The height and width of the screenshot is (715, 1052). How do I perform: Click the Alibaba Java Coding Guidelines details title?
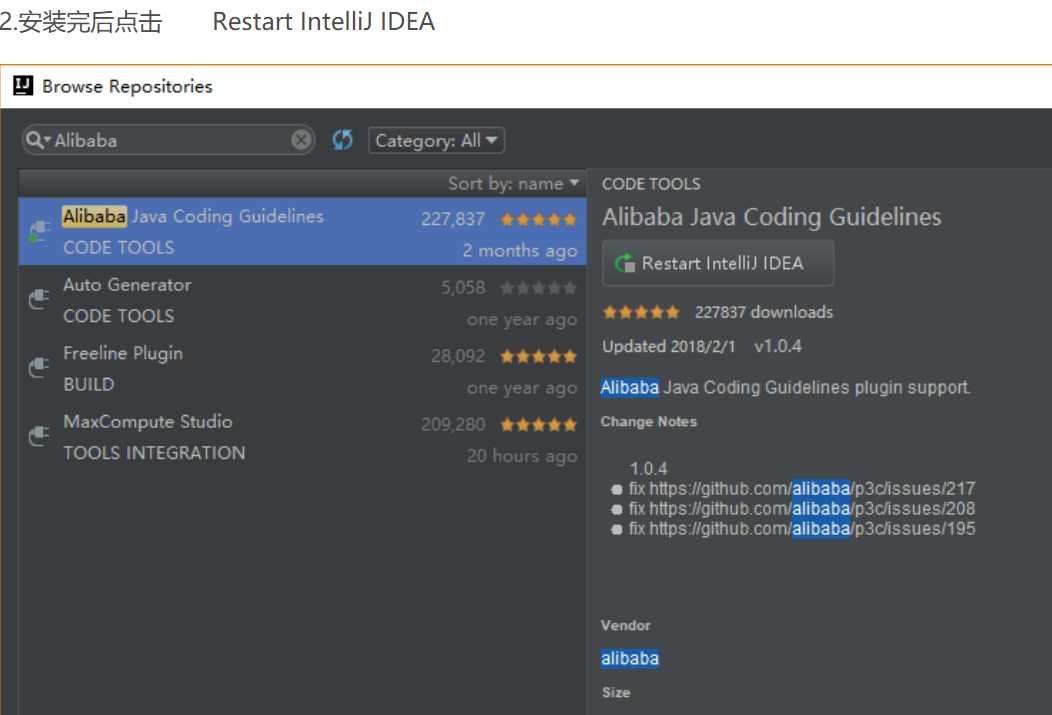772,217
